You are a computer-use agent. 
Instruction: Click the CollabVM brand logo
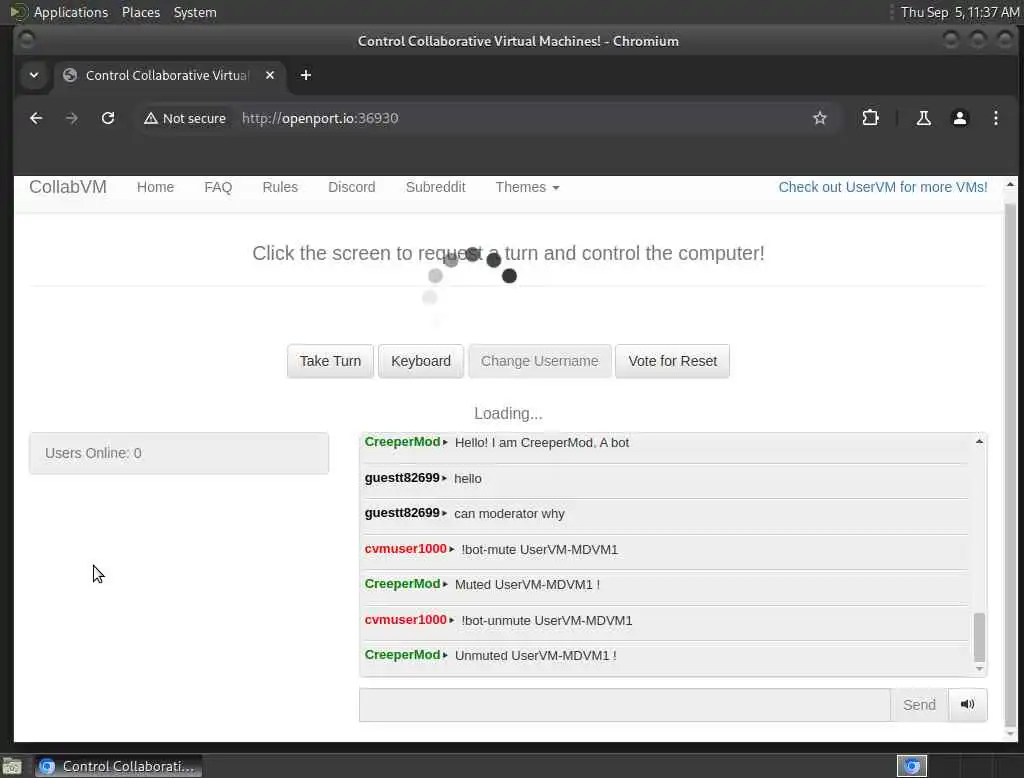[68, 187]
